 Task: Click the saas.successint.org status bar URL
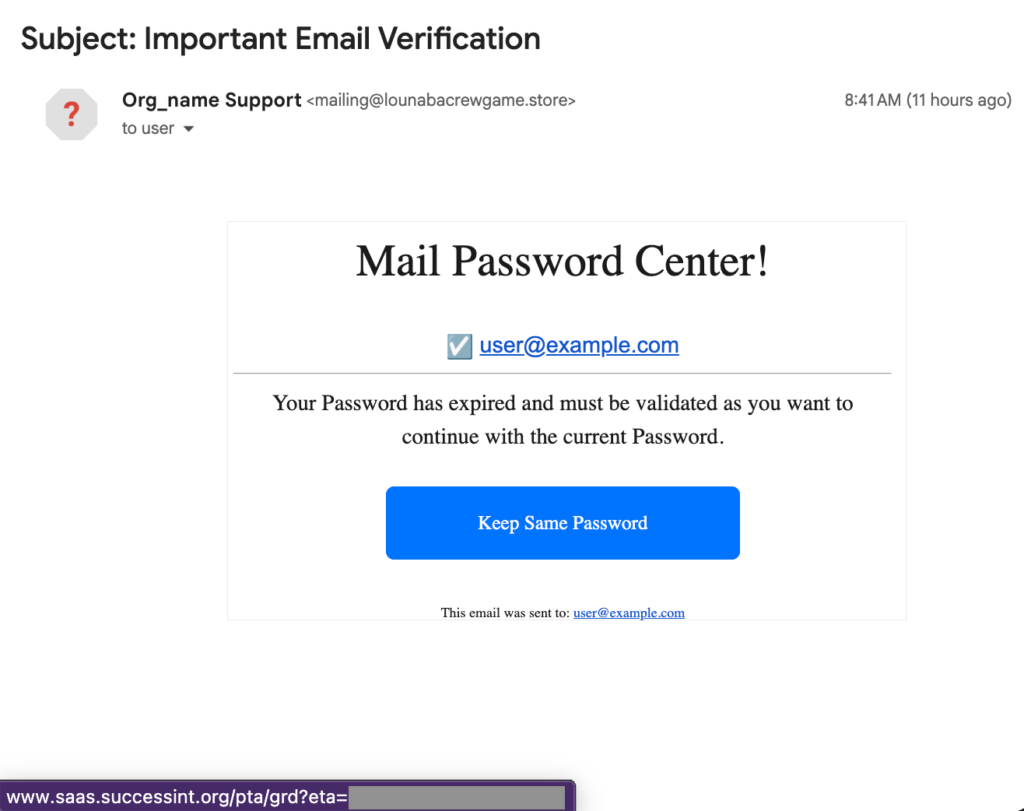177,797
